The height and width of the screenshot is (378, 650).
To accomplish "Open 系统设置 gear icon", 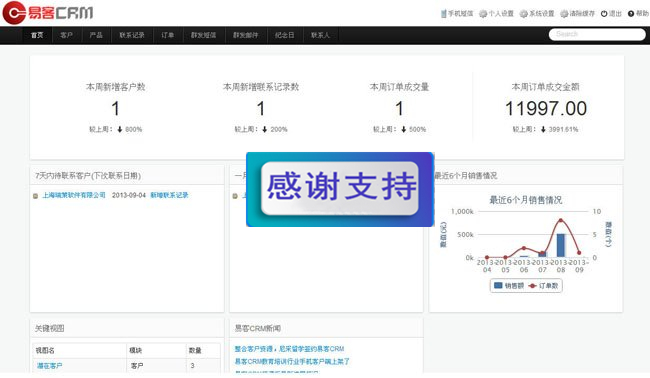I will coord(524,14).
